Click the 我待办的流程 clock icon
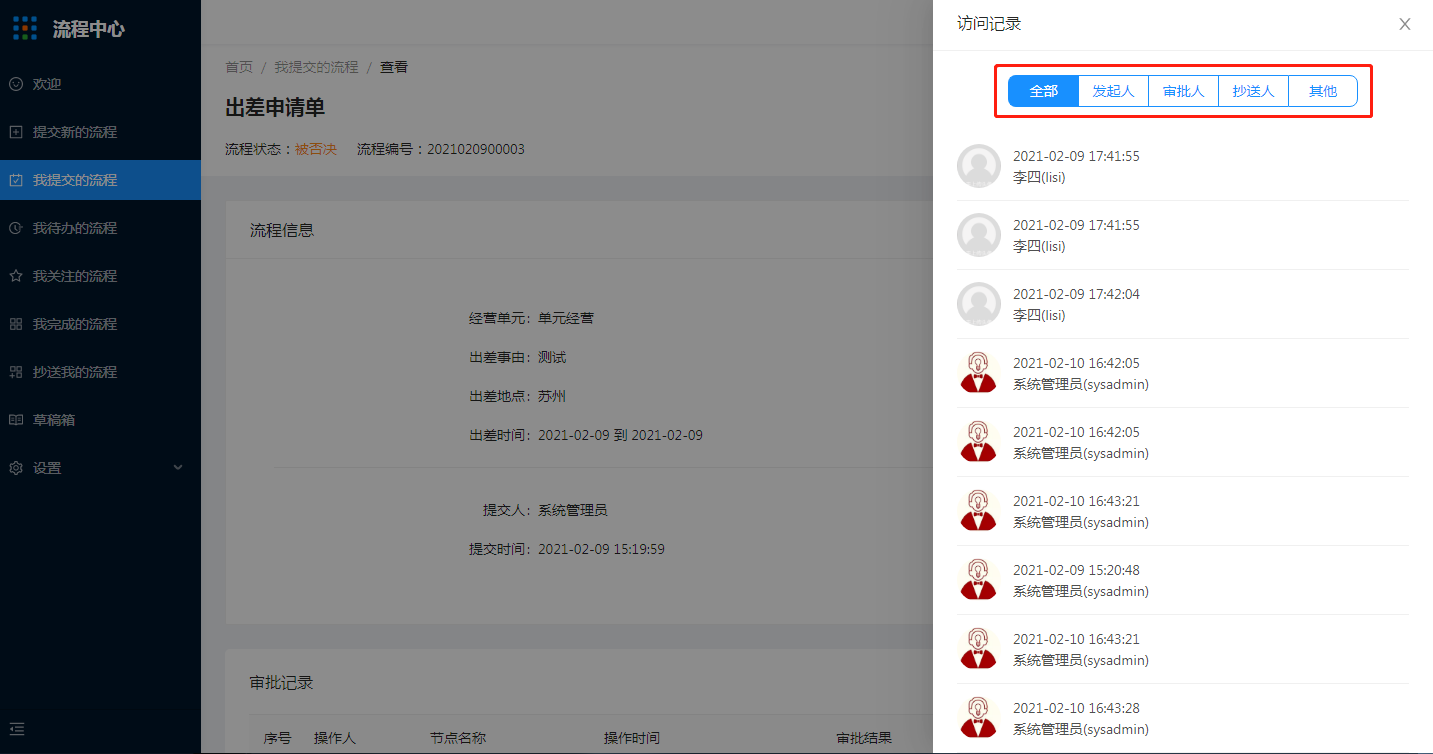Screen dimensions: 1433x754 click(x=16, y=228)
